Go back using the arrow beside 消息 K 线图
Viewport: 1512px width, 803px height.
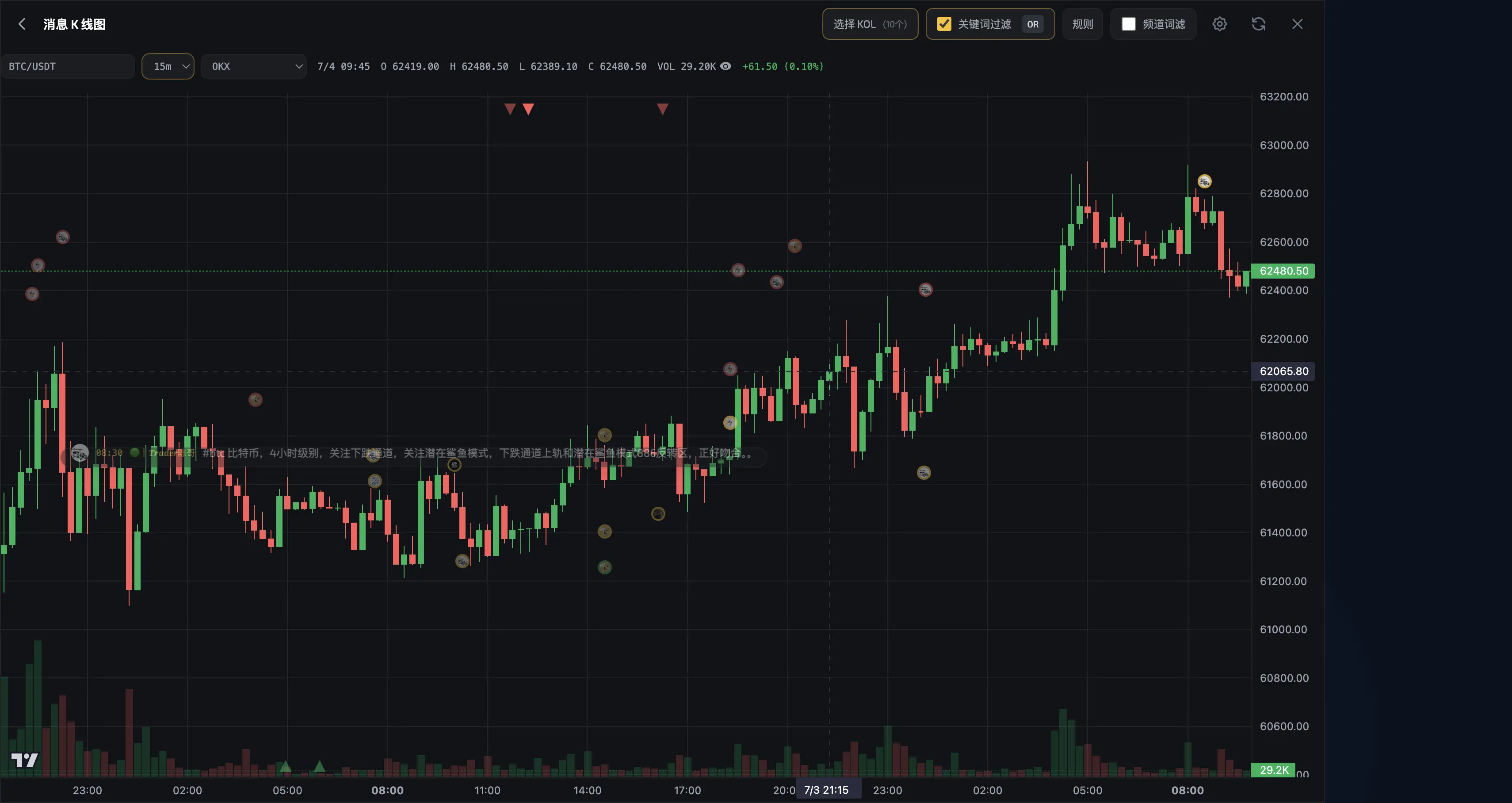tap(22, 24)
